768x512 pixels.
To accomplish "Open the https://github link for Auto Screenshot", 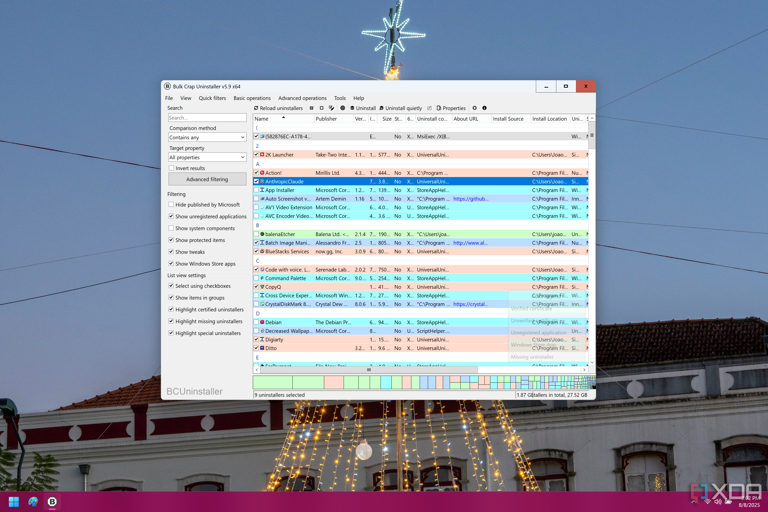I will [470, 199].
